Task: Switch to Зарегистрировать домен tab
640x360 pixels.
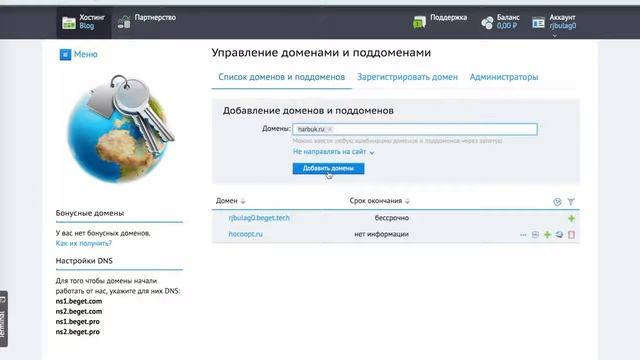Action: point(407,77)
